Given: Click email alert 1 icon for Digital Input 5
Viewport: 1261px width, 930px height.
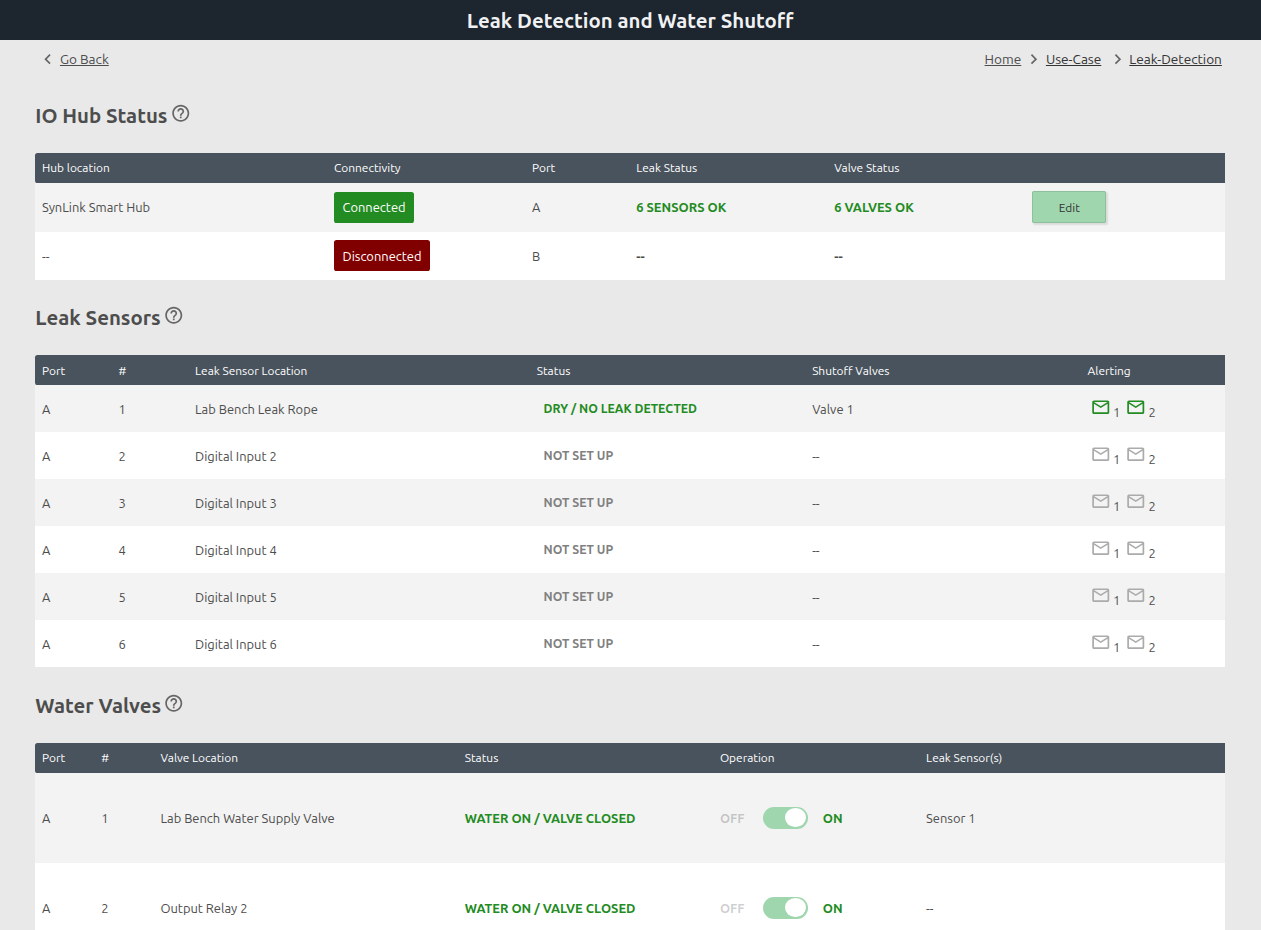Looking at the screenshot, I should (1100, 595).
